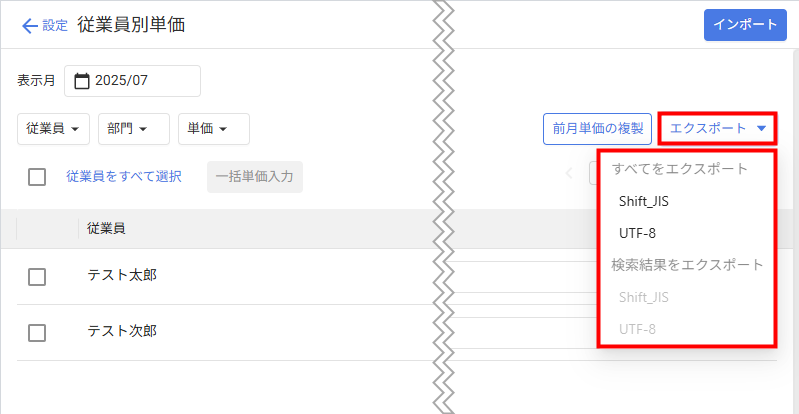Click the 2025/07 month input field
The height and width of the screenshot is (414, 799).
132,81
